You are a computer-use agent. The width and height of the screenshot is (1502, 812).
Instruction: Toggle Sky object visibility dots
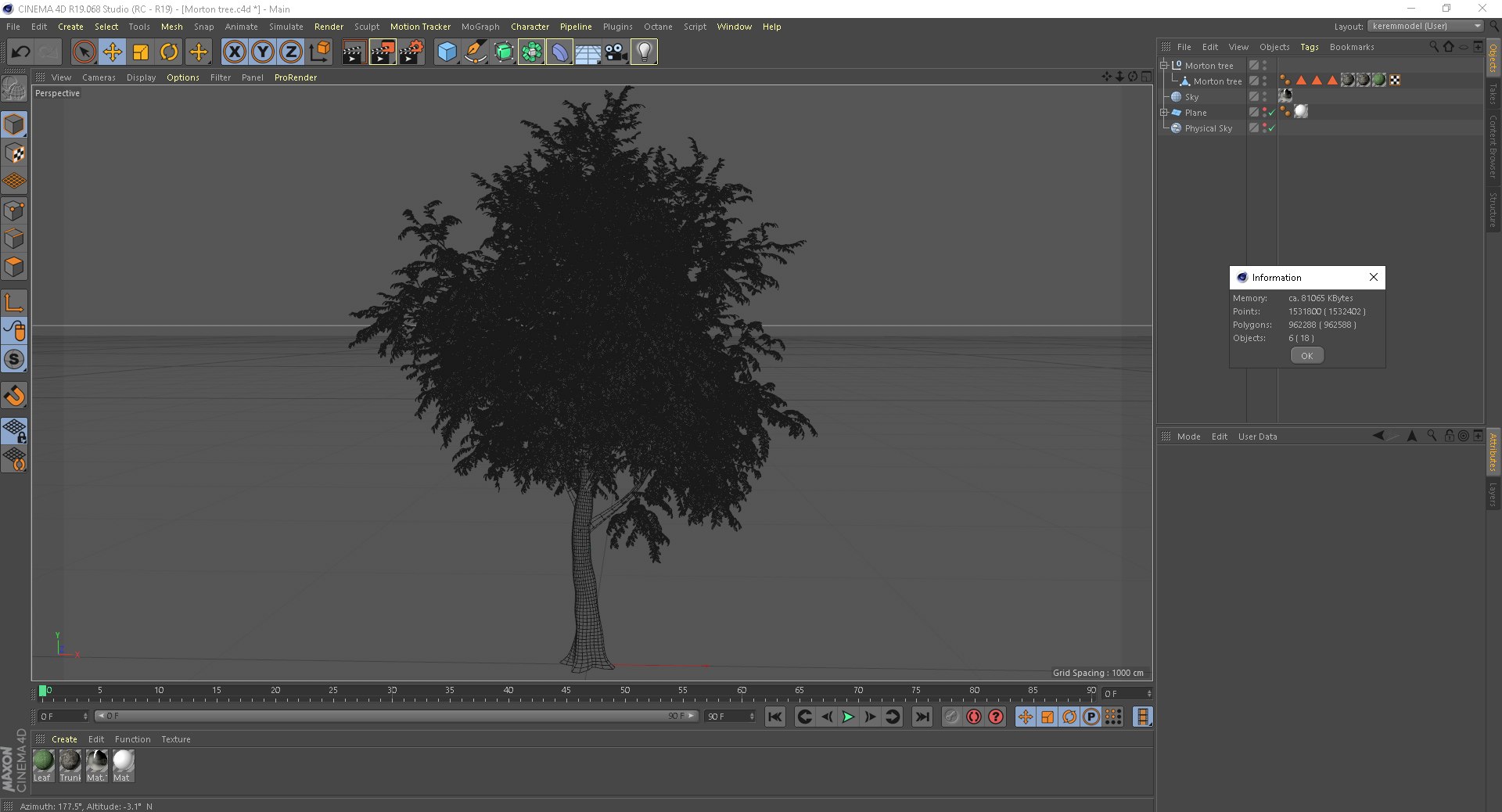tap(1264, 97)
